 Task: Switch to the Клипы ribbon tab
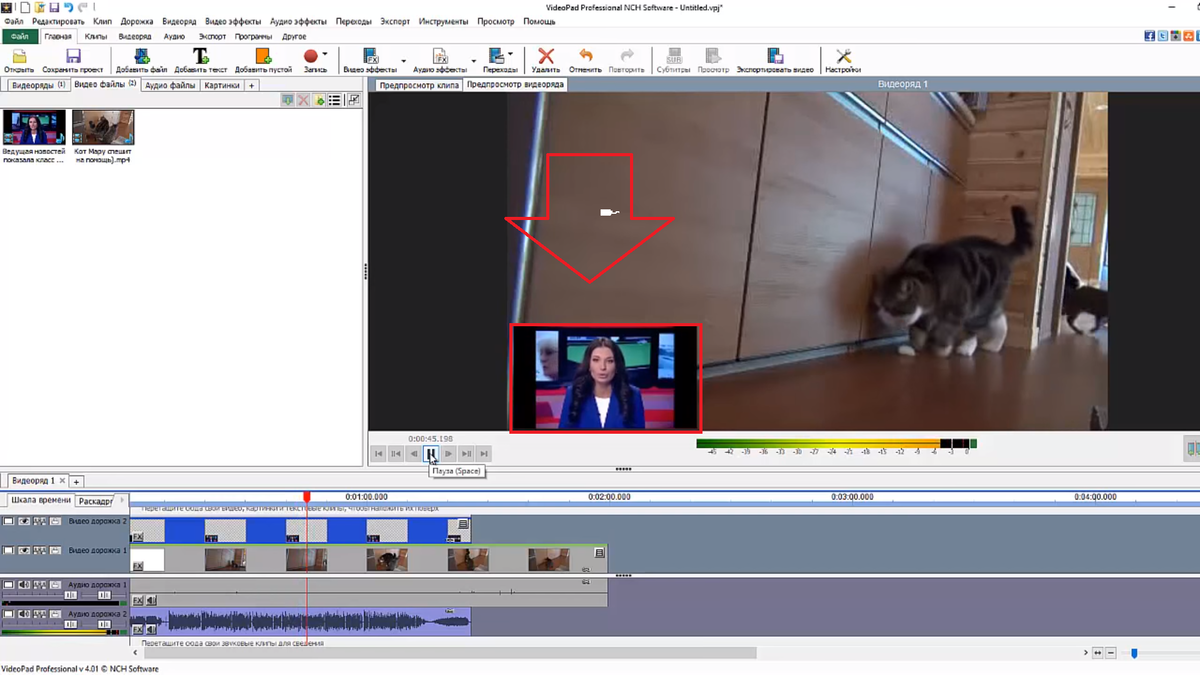96,36
